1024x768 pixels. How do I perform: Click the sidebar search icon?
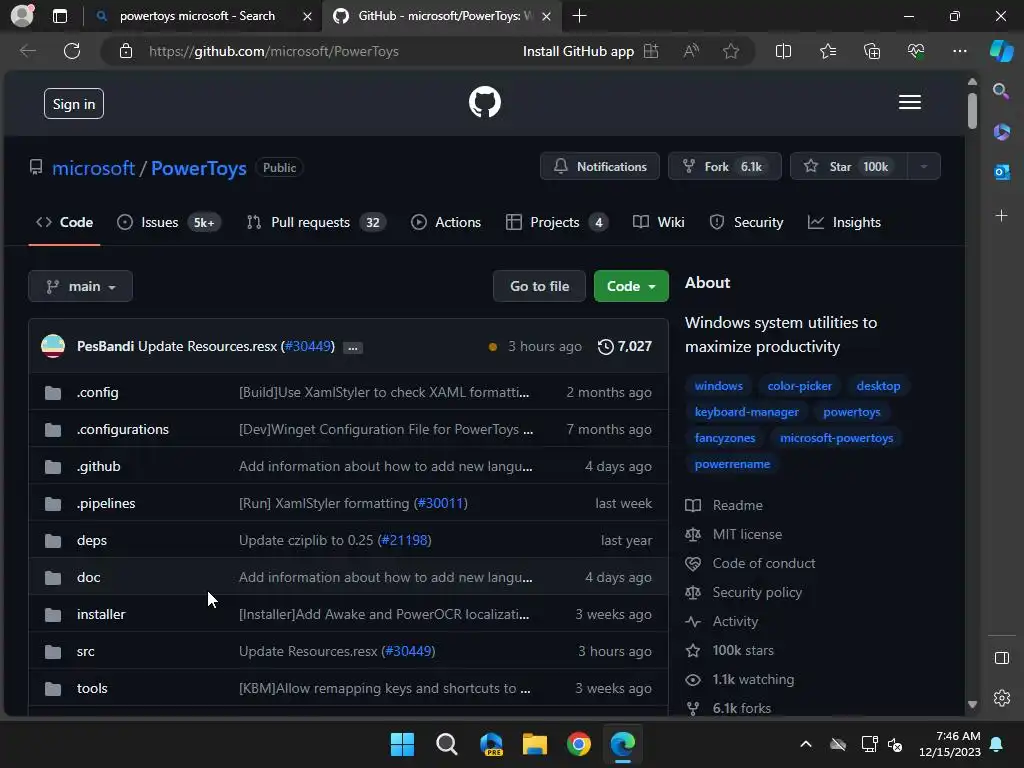pyautogui.click(x=1001, y=91)
